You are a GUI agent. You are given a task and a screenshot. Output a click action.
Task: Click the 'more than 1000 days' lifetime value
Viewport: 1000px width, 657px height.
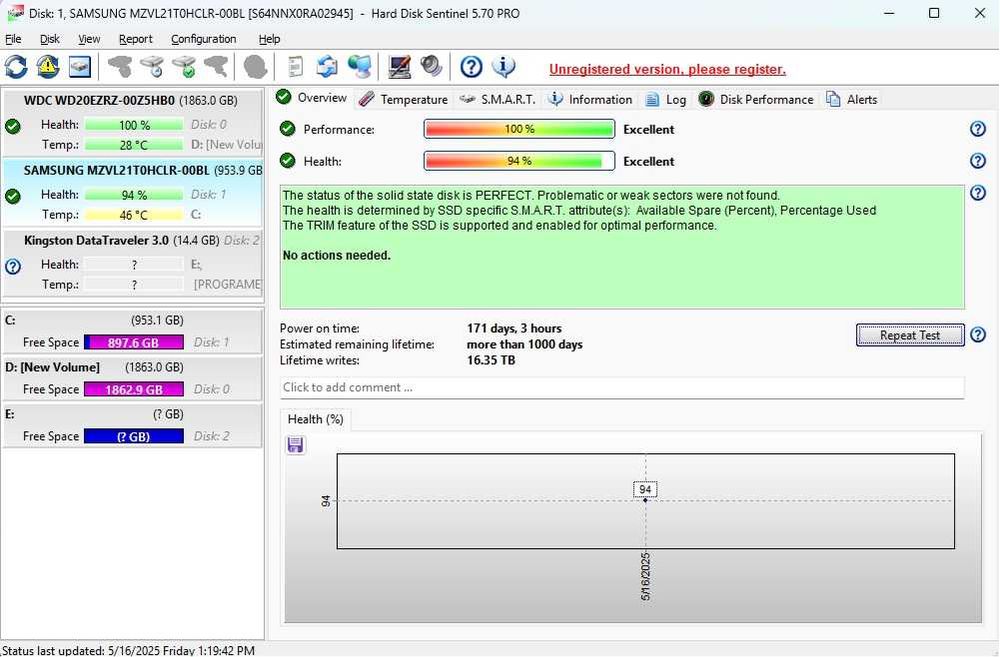[x=524, y=344]
